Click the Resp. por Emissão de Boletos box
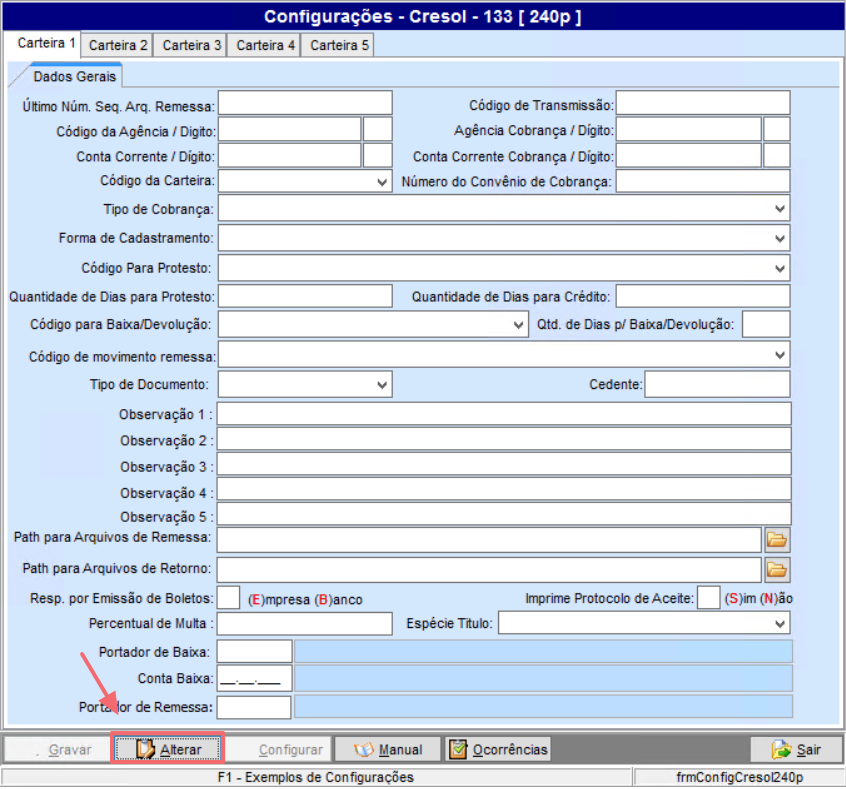 (x=228, y=598)
